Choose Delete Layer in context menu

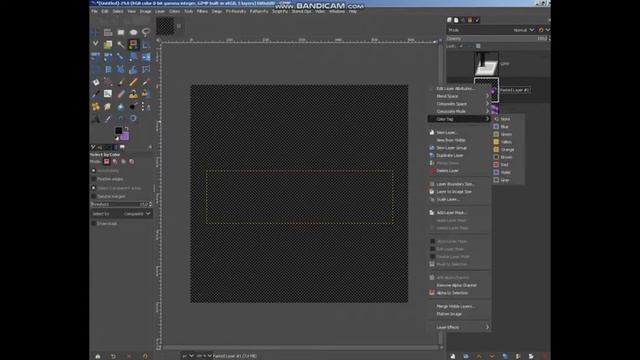pyautogui.click(x=459, y=171)
